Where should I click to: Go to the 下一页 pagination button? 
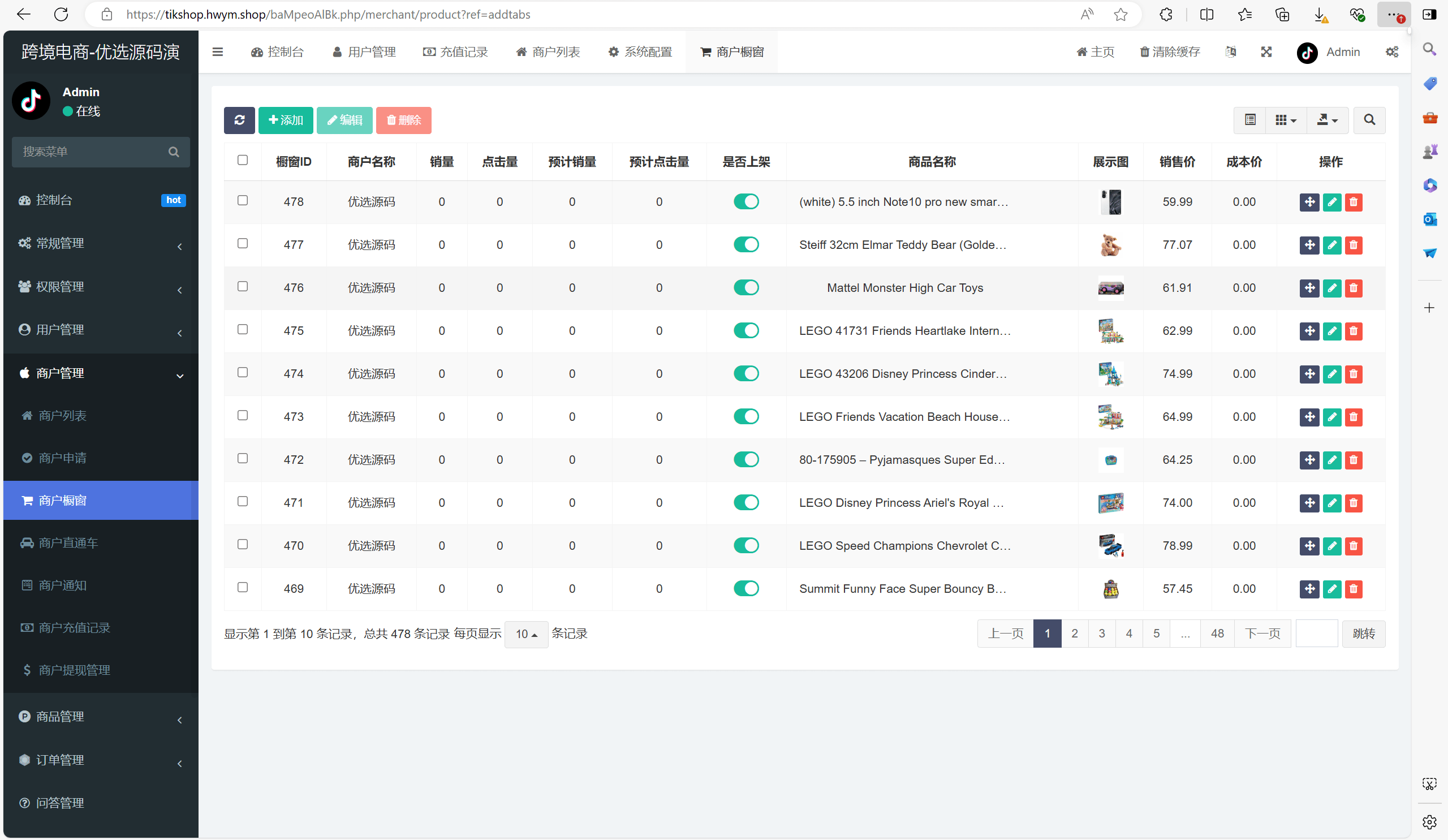click(1262, 634)
